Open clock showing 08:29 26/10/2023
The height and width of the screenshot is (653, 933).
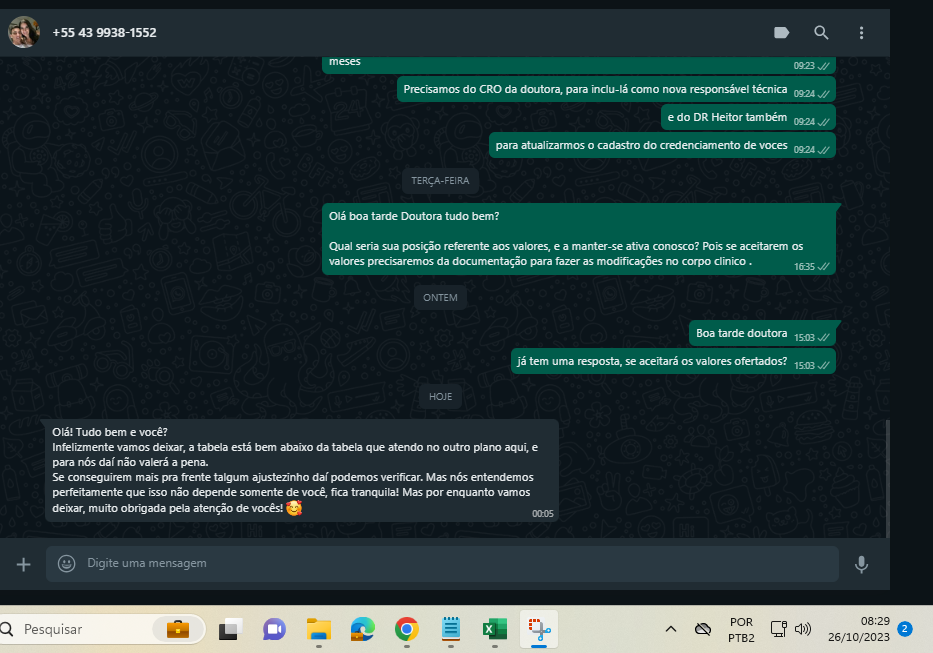click(859, 629)
